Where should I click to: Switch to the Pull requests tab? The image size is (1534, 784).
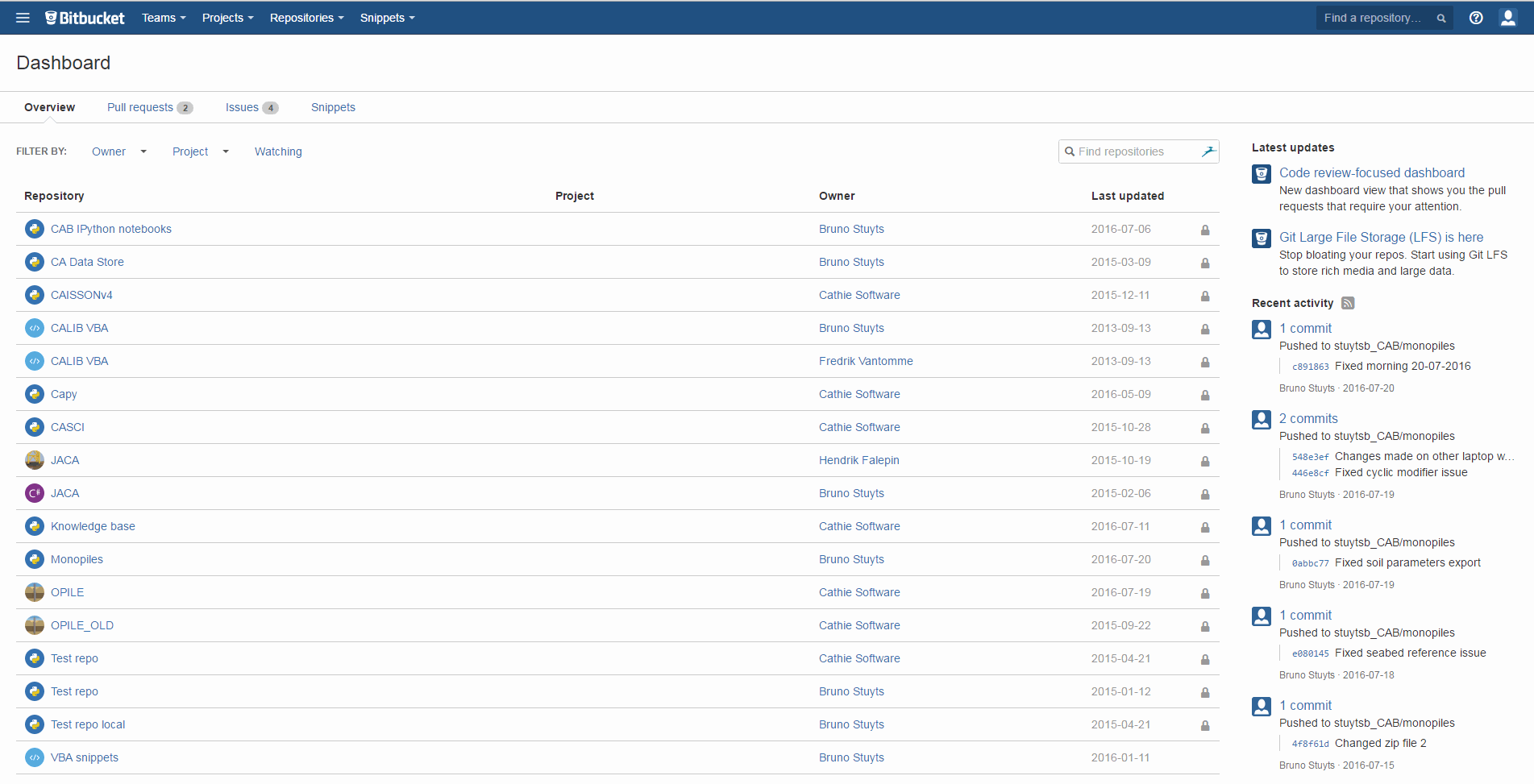click(x=149, y=107)
